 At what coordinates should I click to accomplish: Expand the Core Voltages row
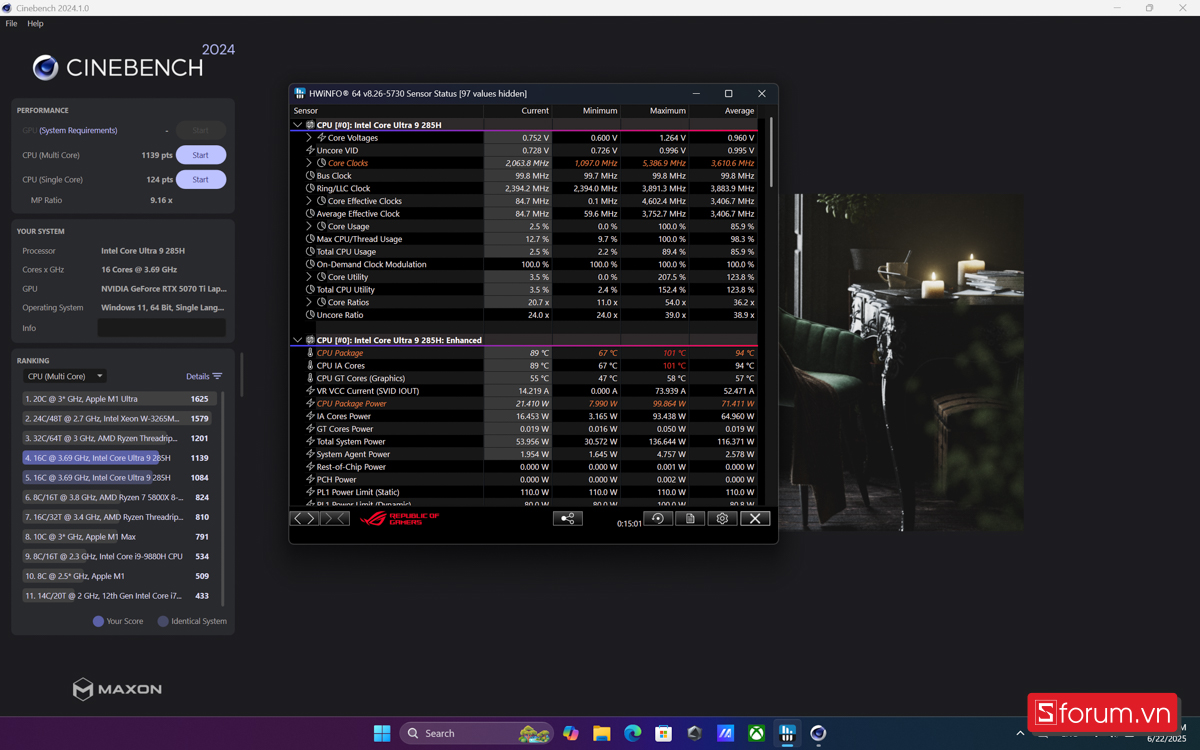(309, 138)
